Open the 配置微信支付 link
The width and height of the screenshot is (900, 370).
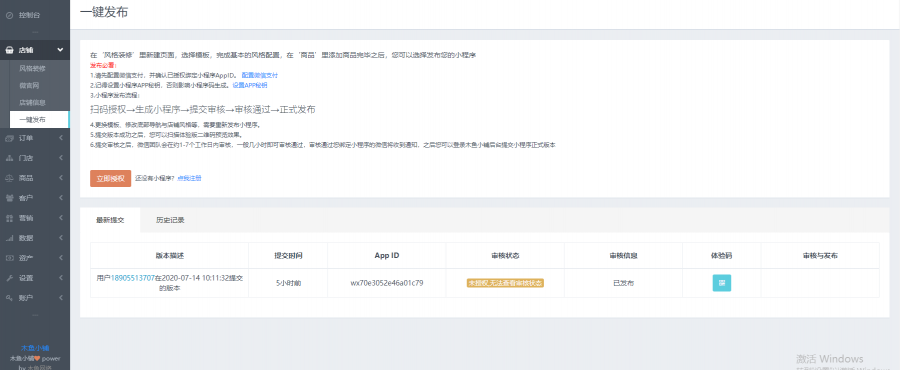point(259,75)
